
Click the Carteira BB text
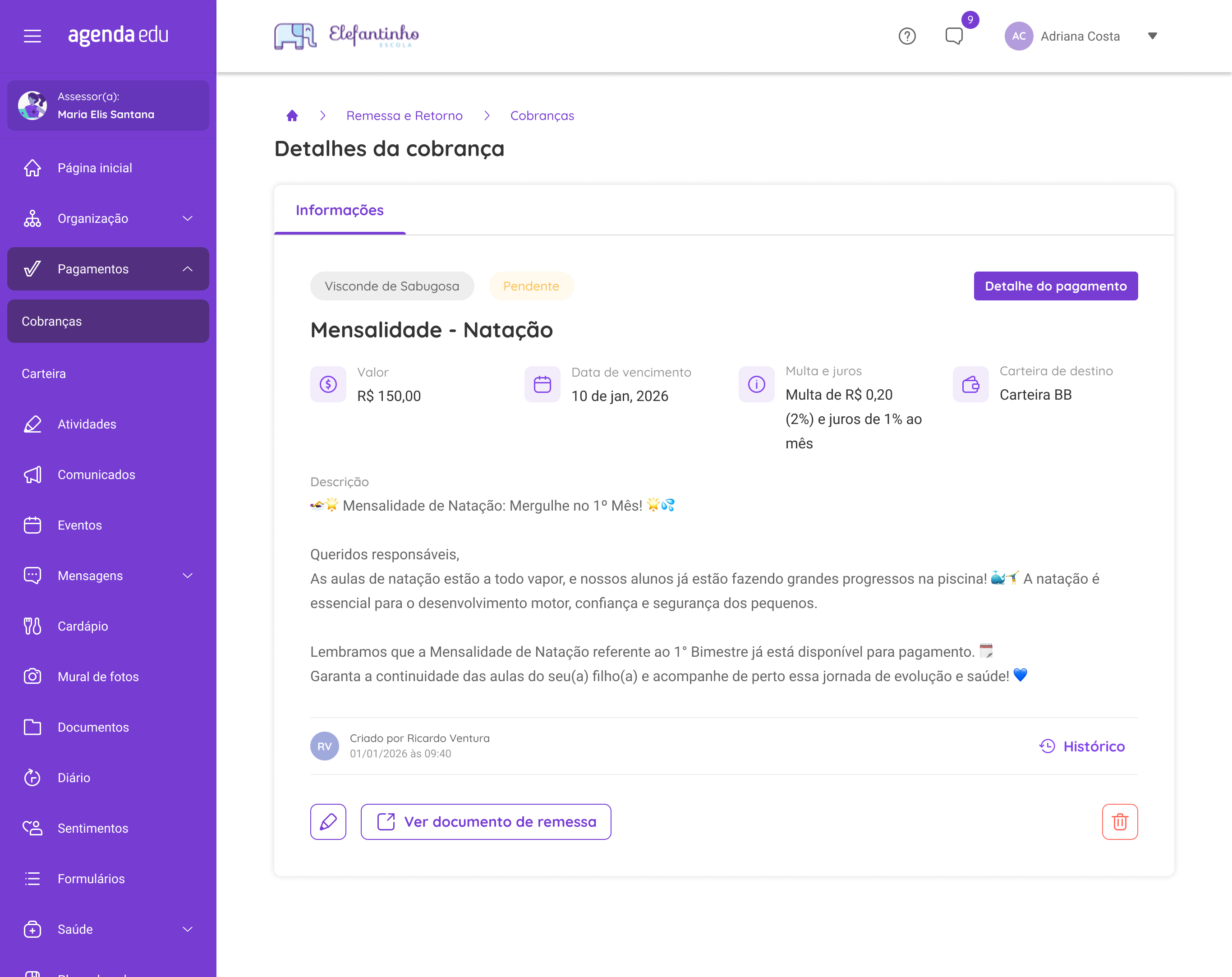pos(1035,395)
